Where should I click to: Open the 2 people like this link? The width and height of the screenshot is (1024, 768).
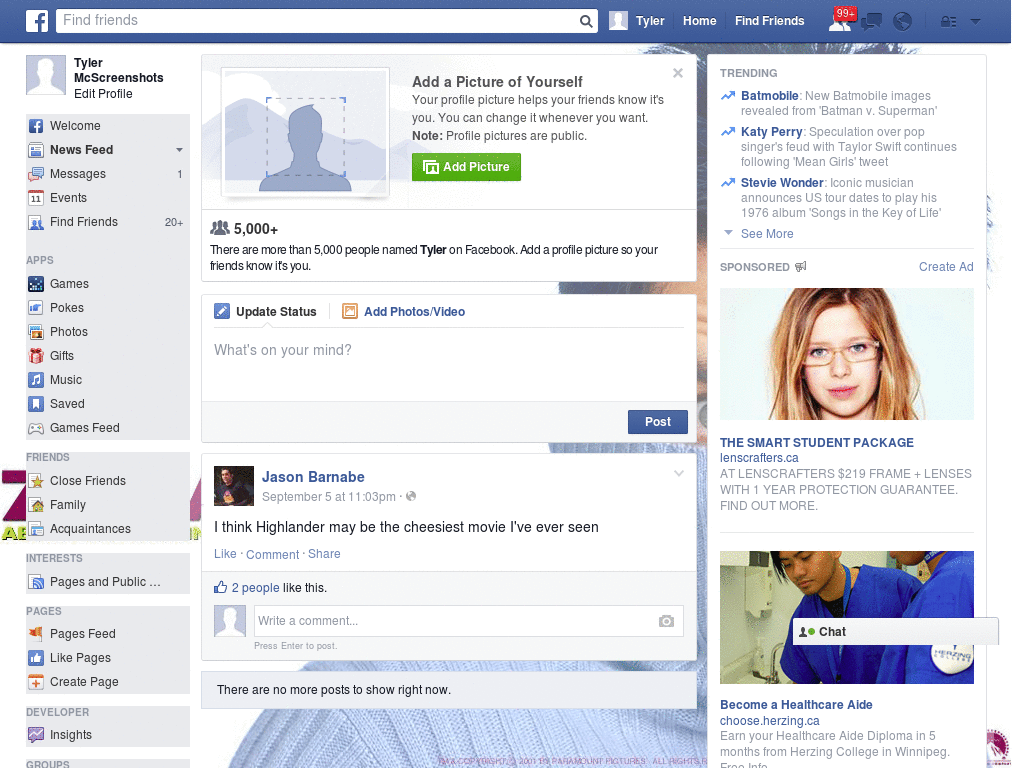pos(255,588)
